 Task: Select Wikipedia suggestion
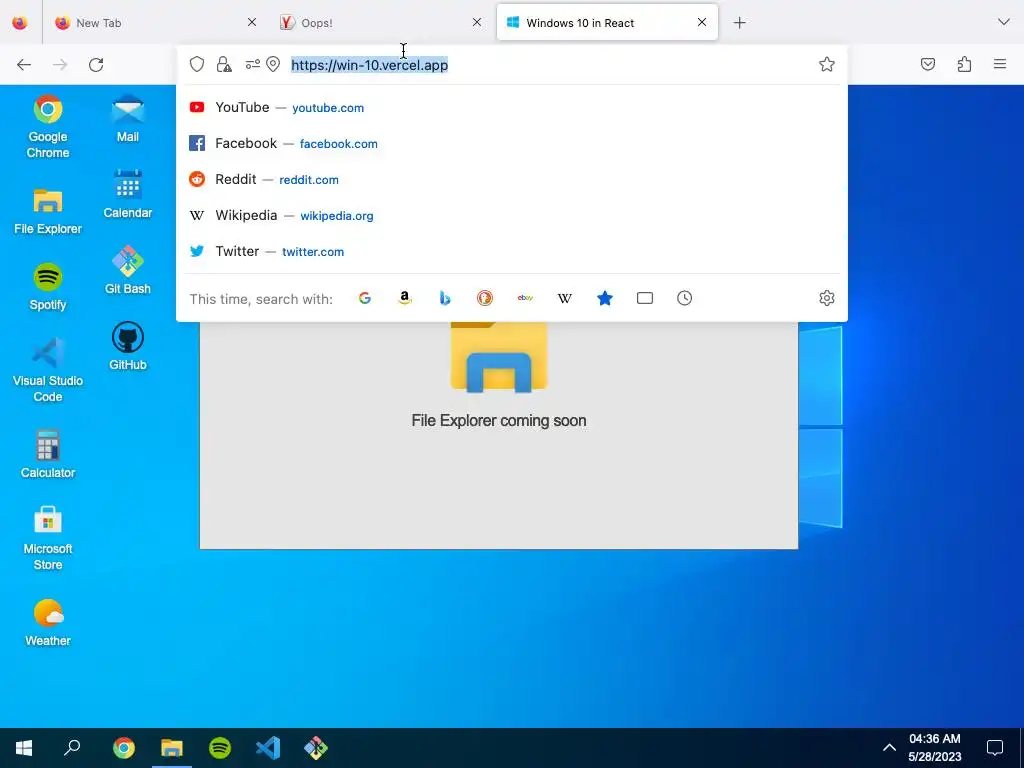click(512, 215)
